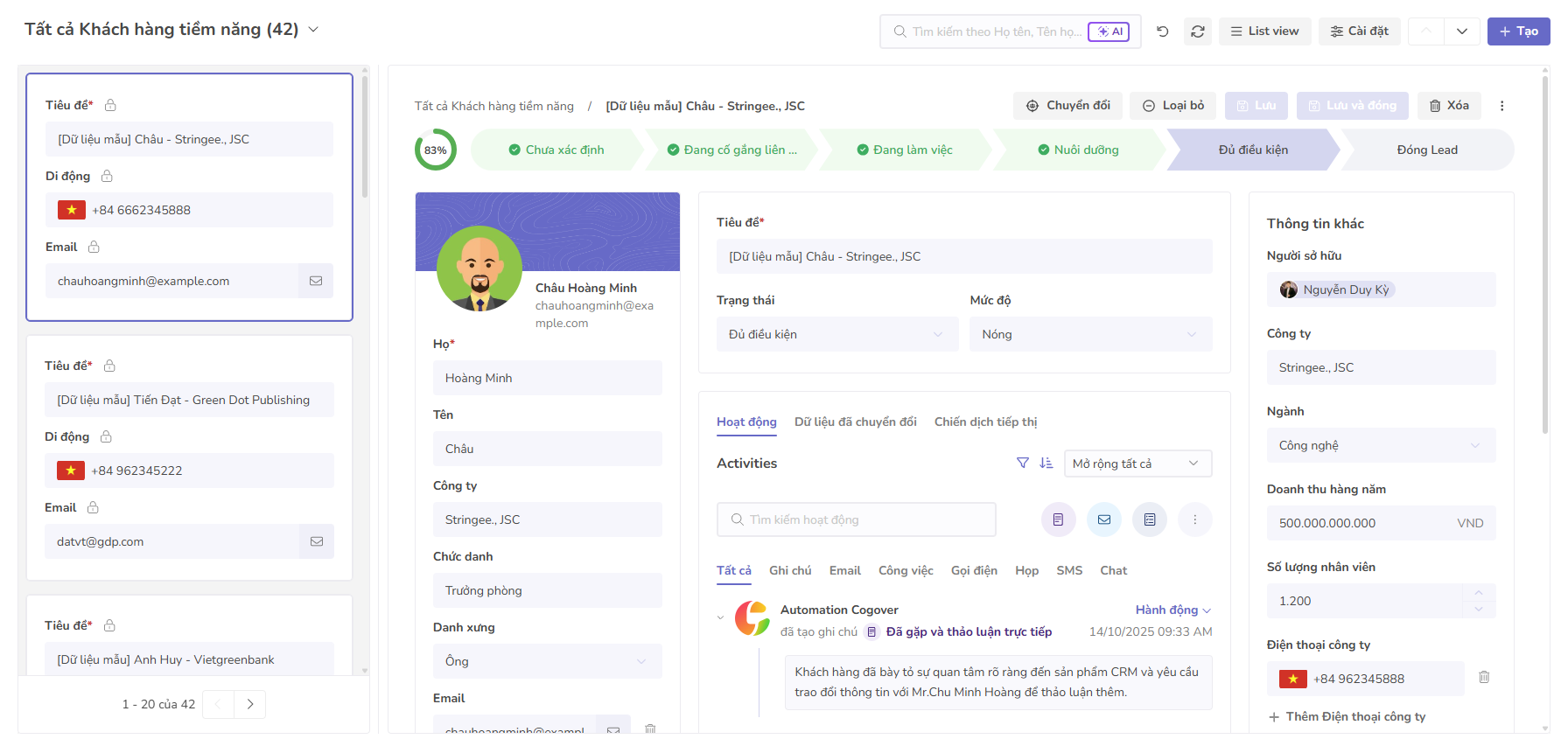This screenshot has height=746, width=1568.
Task: Open the 'Gọi điện' activity tab
Action: point(974,570)
